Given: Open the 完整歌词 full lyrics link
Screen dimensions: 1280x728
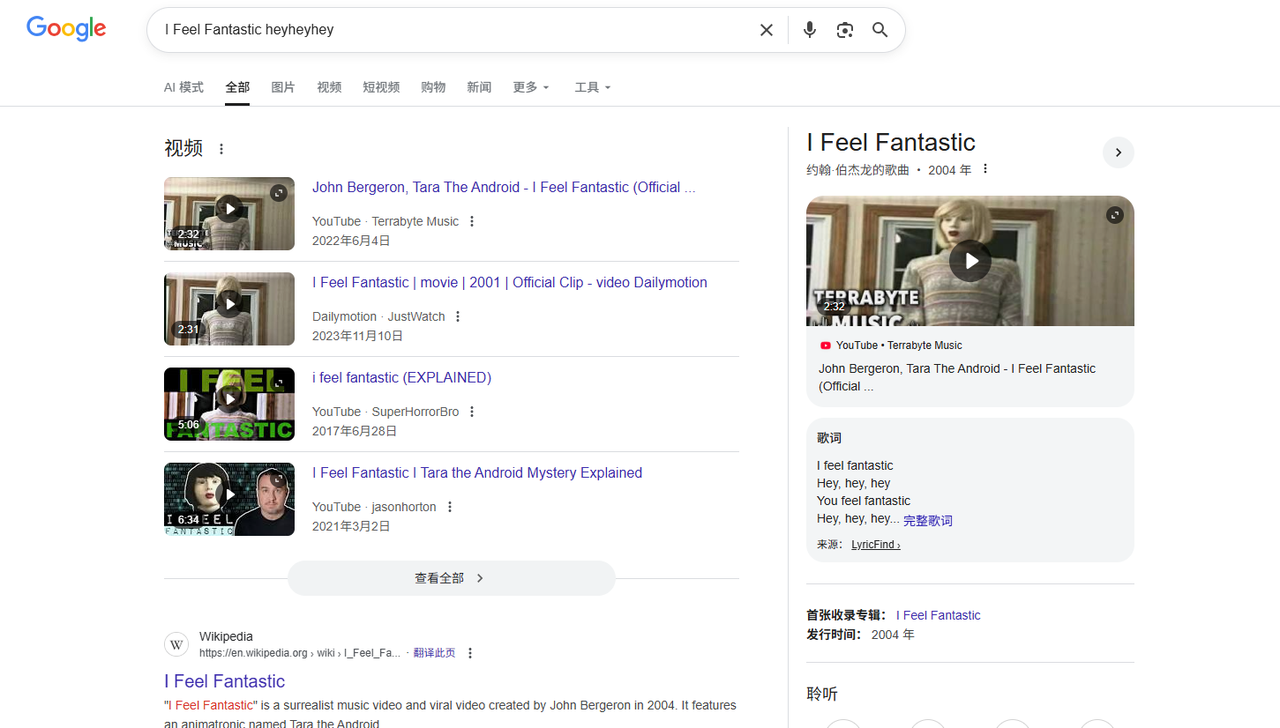Looking at the screenshot, I should (927, 520).
